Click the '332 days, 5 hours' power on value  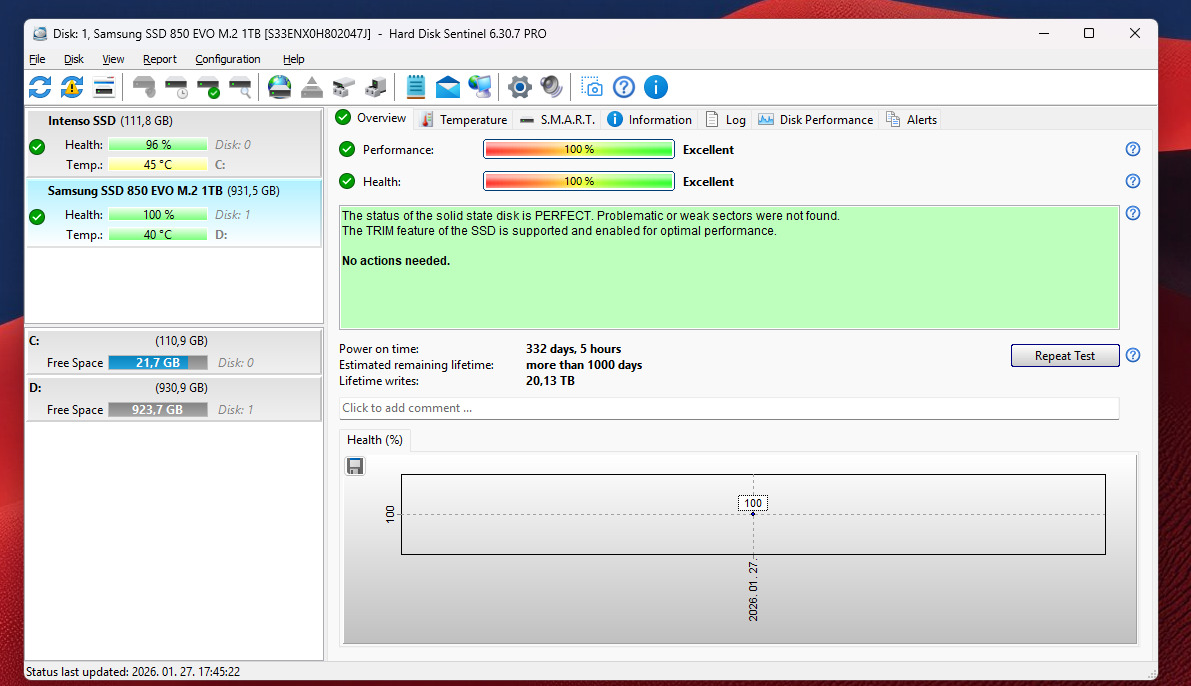coord(573,349)
